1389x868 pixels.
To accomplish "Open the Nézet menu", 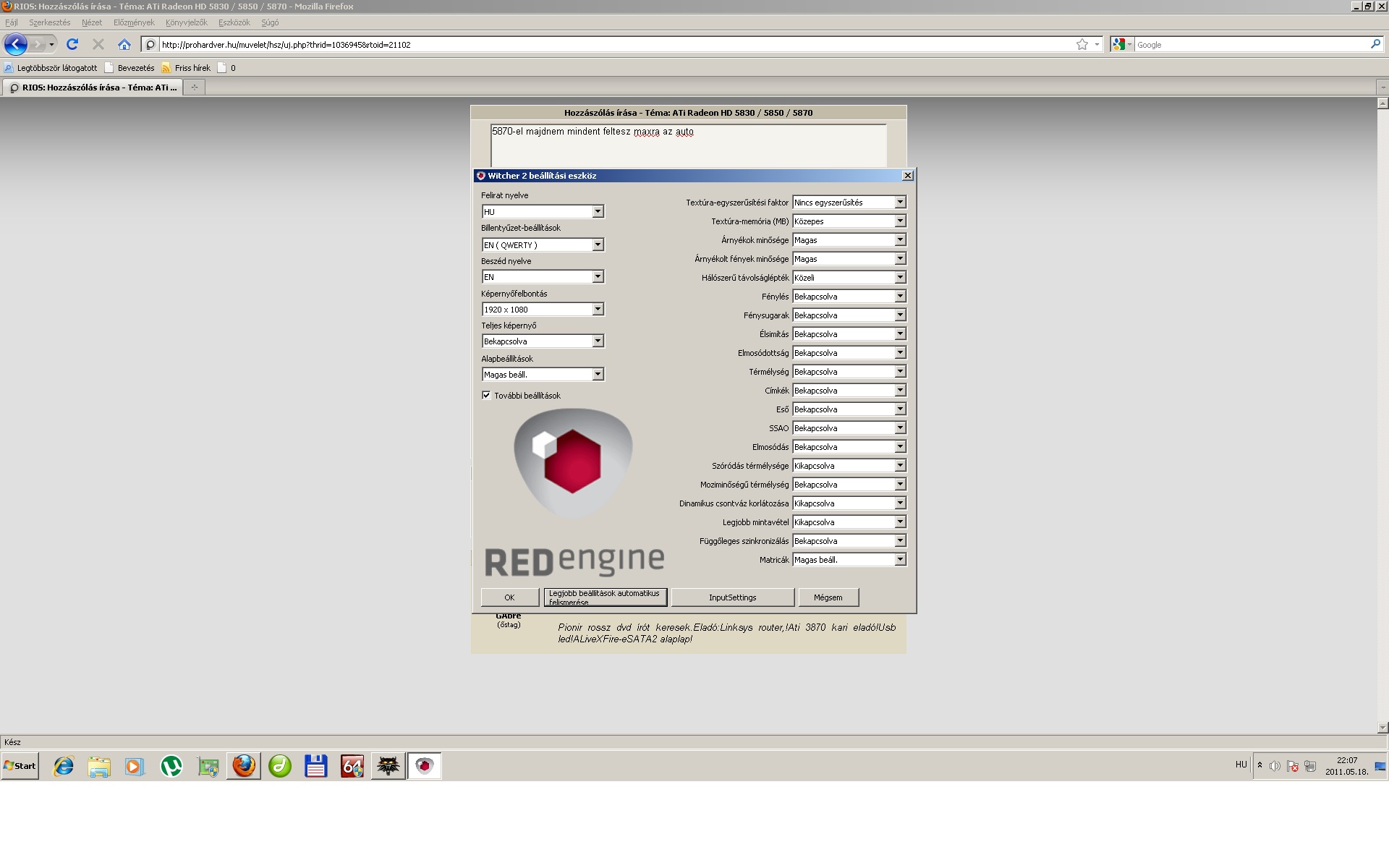I will [x=92, y=22].
